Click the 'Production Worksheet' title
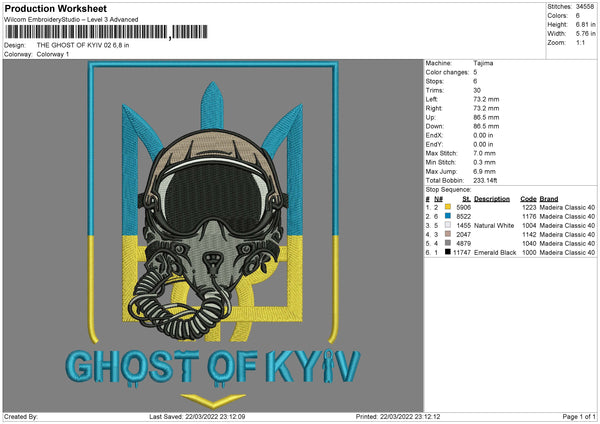This screenshot has width=600, height=424. pyautogui.click(x=56, y=8)
